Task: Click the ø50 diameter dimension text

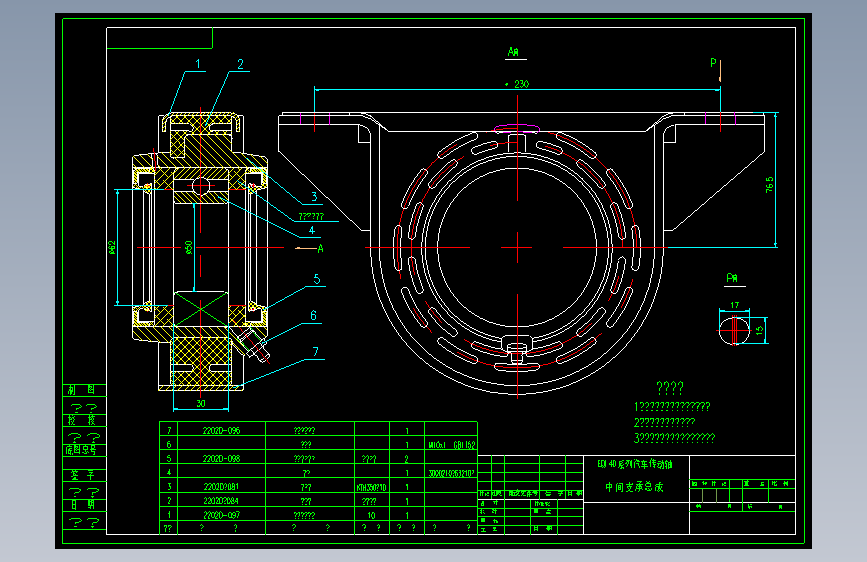Action: pos(189,247)
